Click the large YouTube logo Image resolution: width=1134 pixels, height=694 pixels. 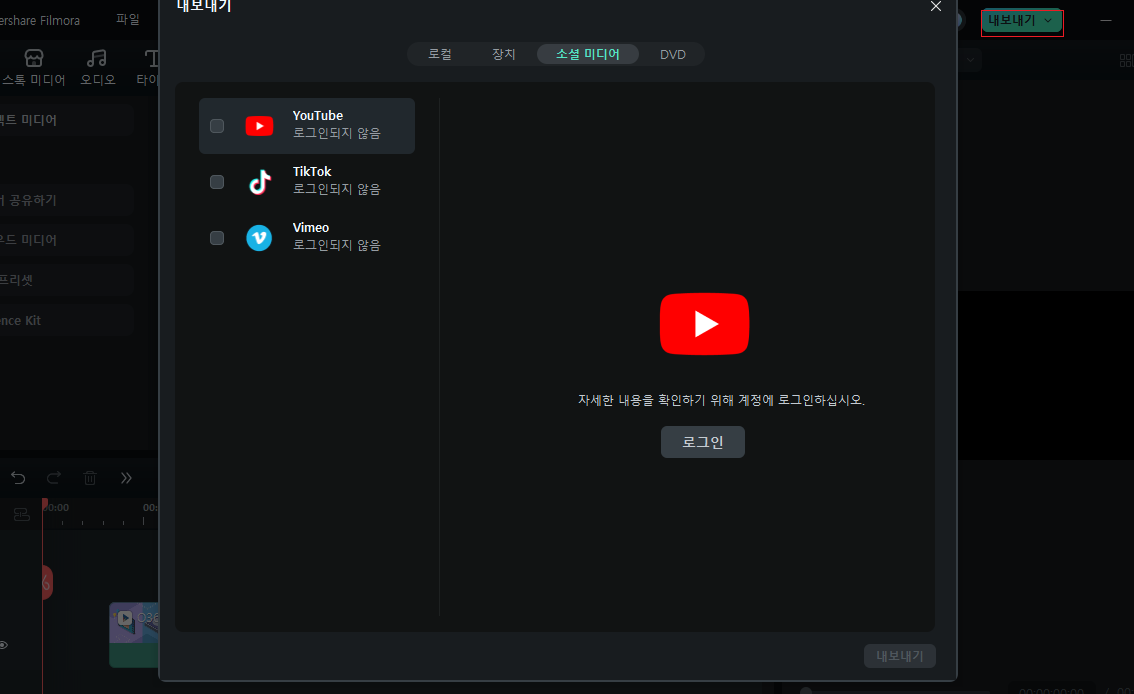click(x=704, y=324)
